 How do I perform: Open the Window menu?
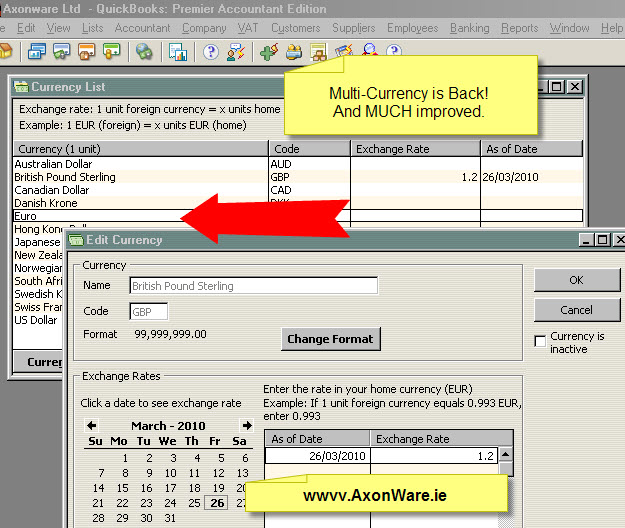pyautogui.click(x=570, y=28)
